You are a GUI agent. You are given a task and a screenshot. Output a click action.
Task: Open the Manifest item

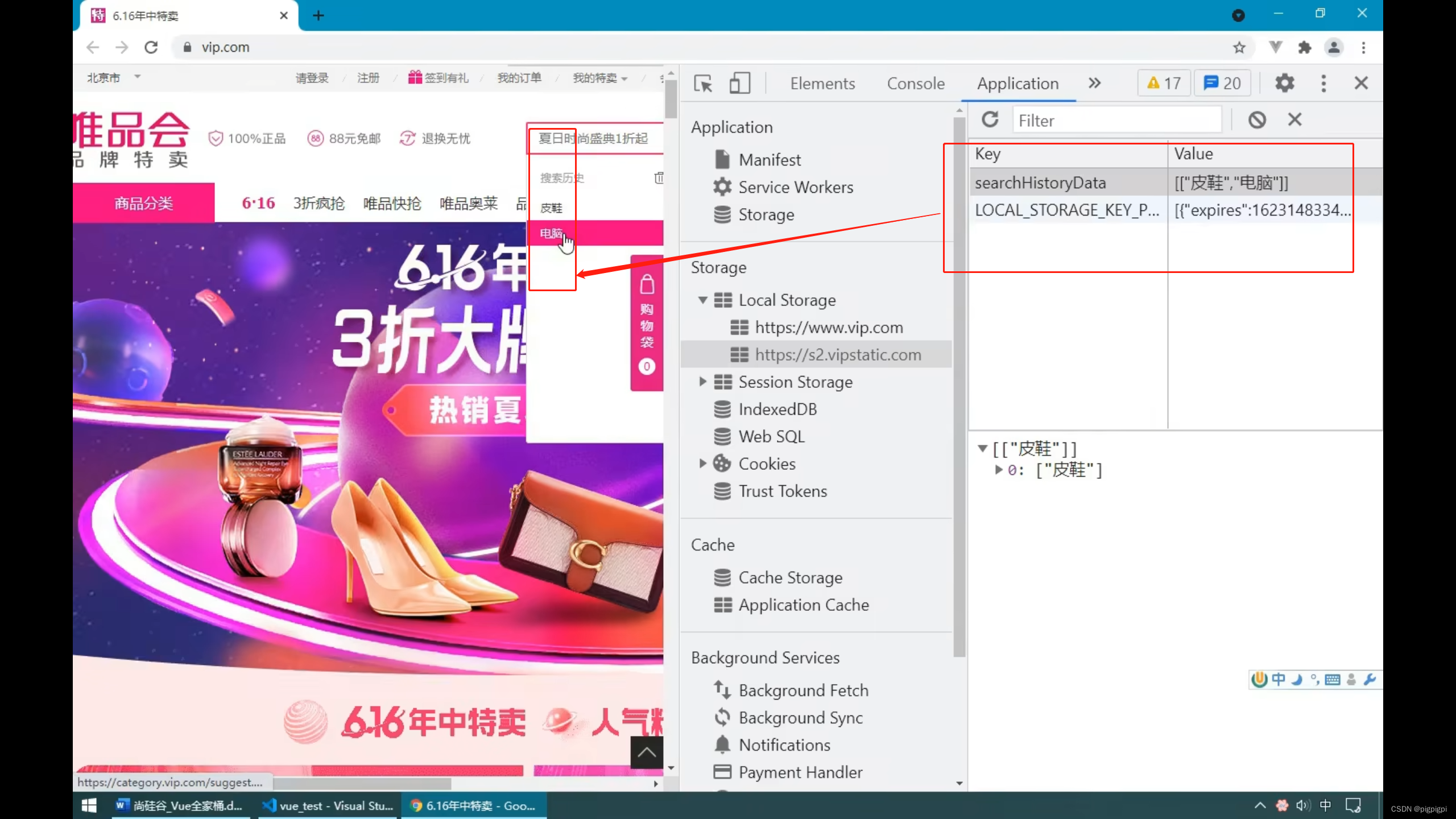[x=770, y=160]
